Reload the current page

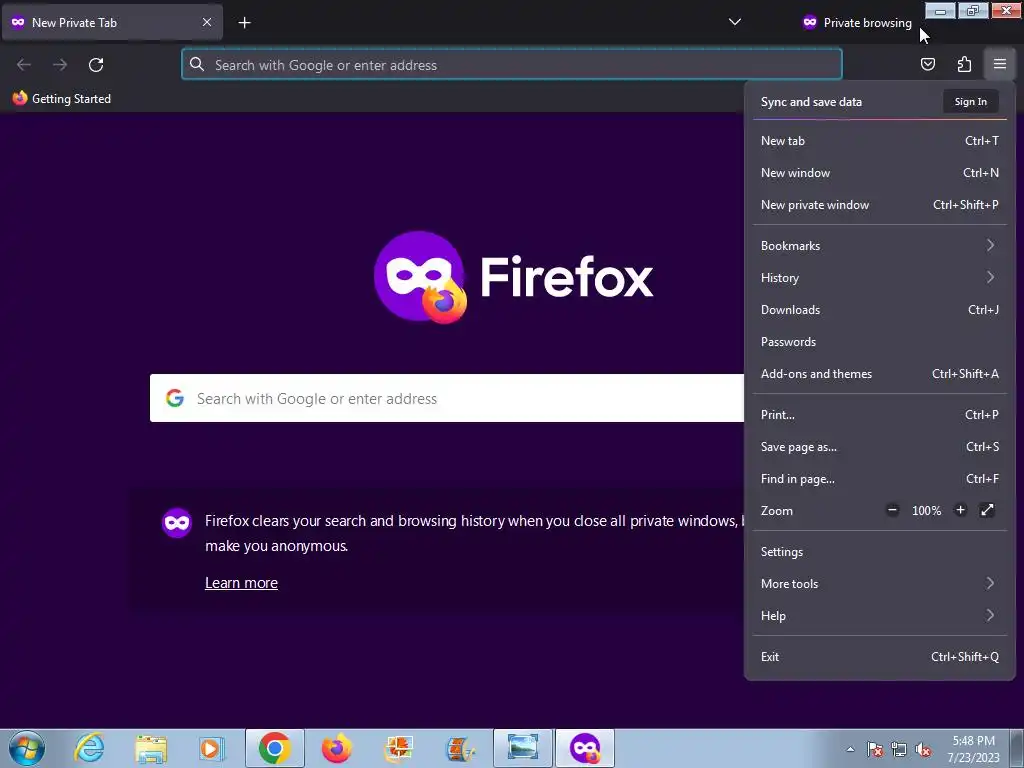tap(96, 65)
